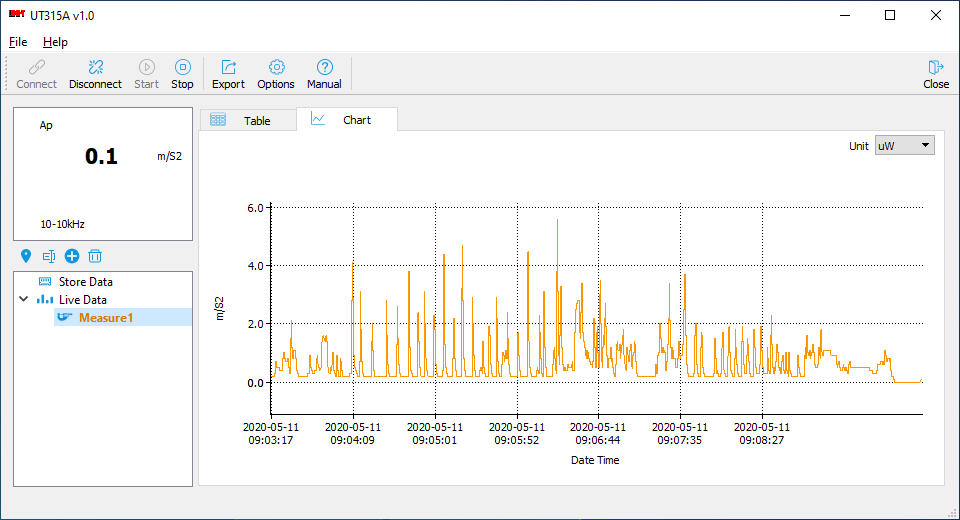The width and height of the screenshot is (960, 520).
Task: Select Store Data in the tree
Action: (x=85, y=282)
